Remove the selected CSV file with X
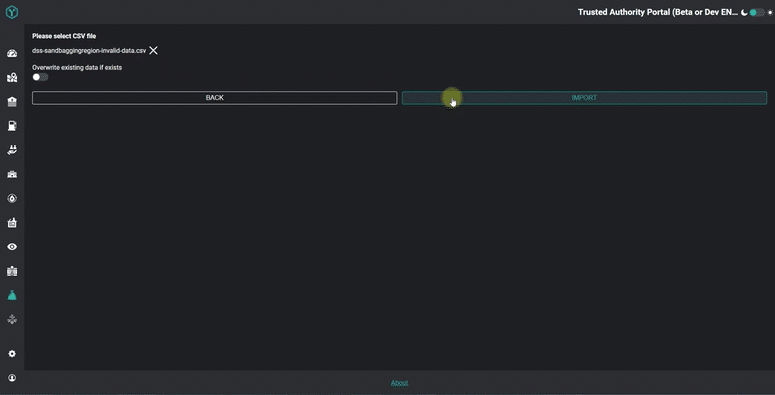The height and width of the screenshot is (395, 775). tap(154, 50)
